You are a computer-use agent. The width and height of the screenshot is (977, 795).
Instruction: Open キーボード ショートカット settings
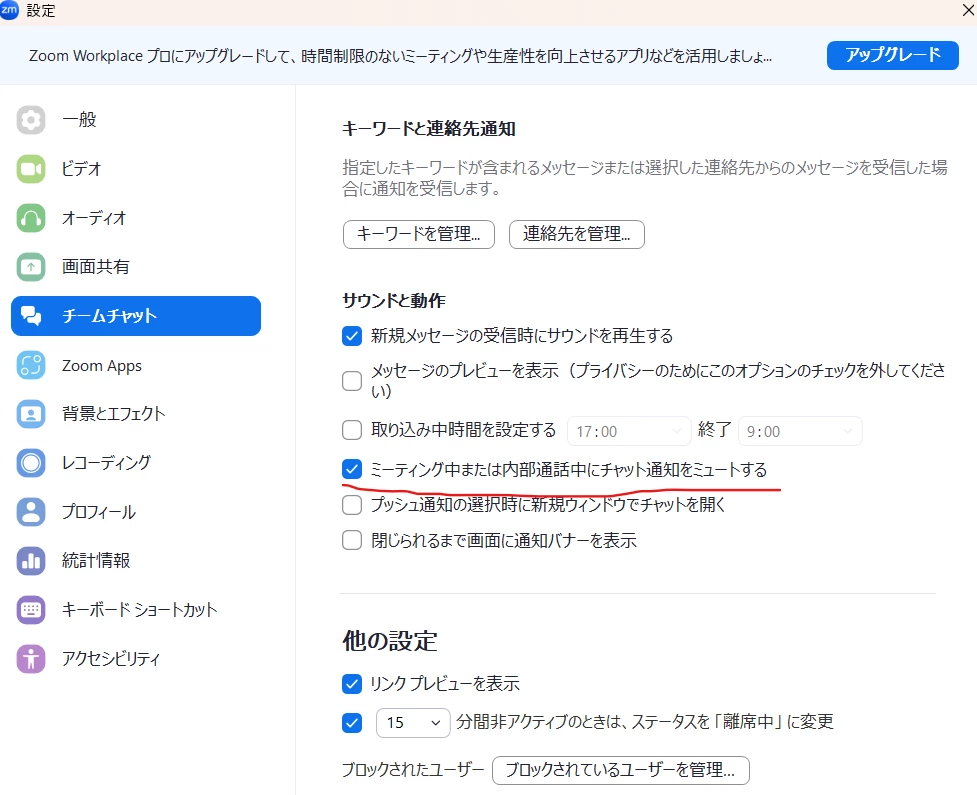pos(136,610)
